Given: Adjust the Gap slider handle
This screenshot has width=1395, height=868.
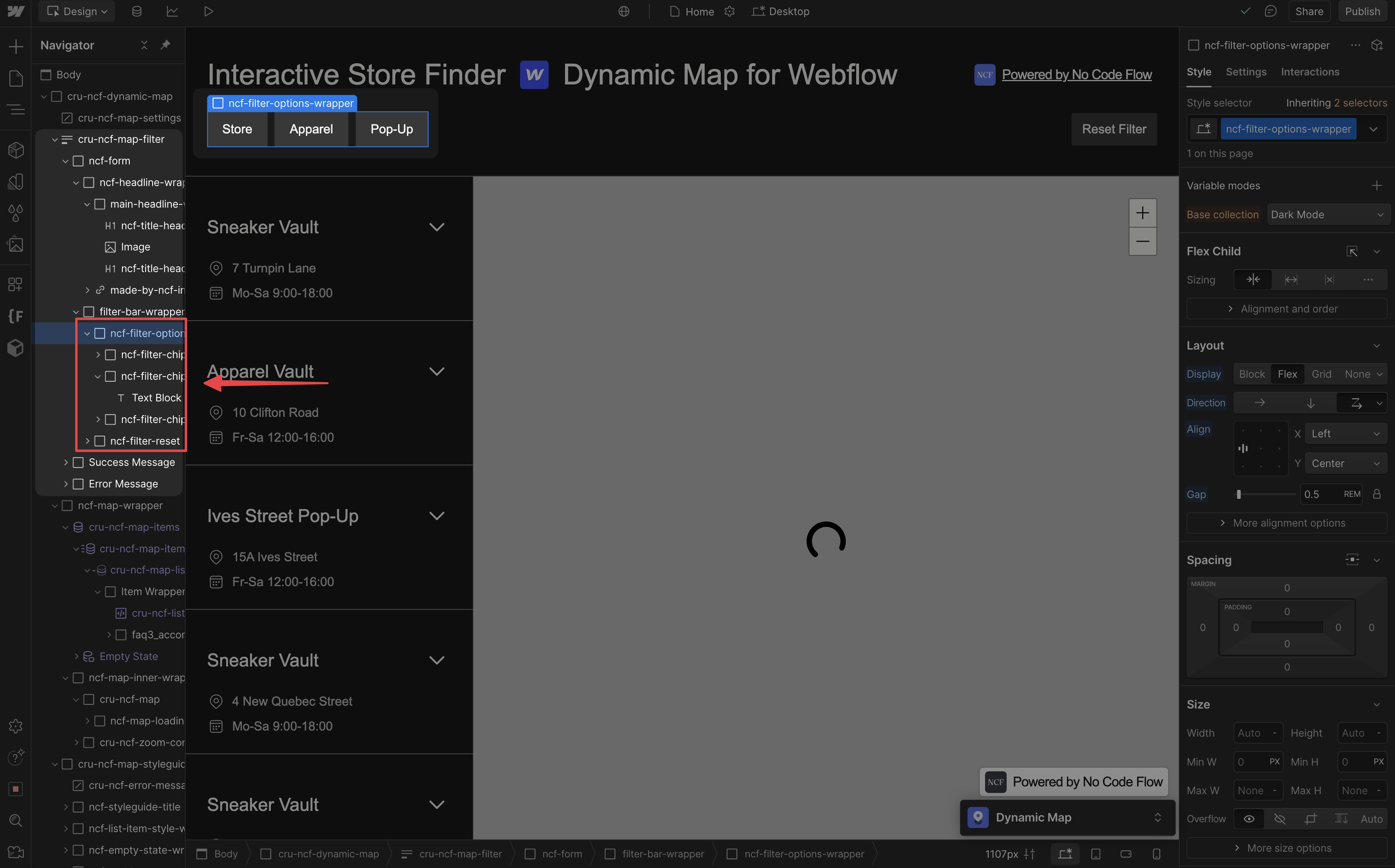Looking at the screenshot, I should tap(1239, 494).
